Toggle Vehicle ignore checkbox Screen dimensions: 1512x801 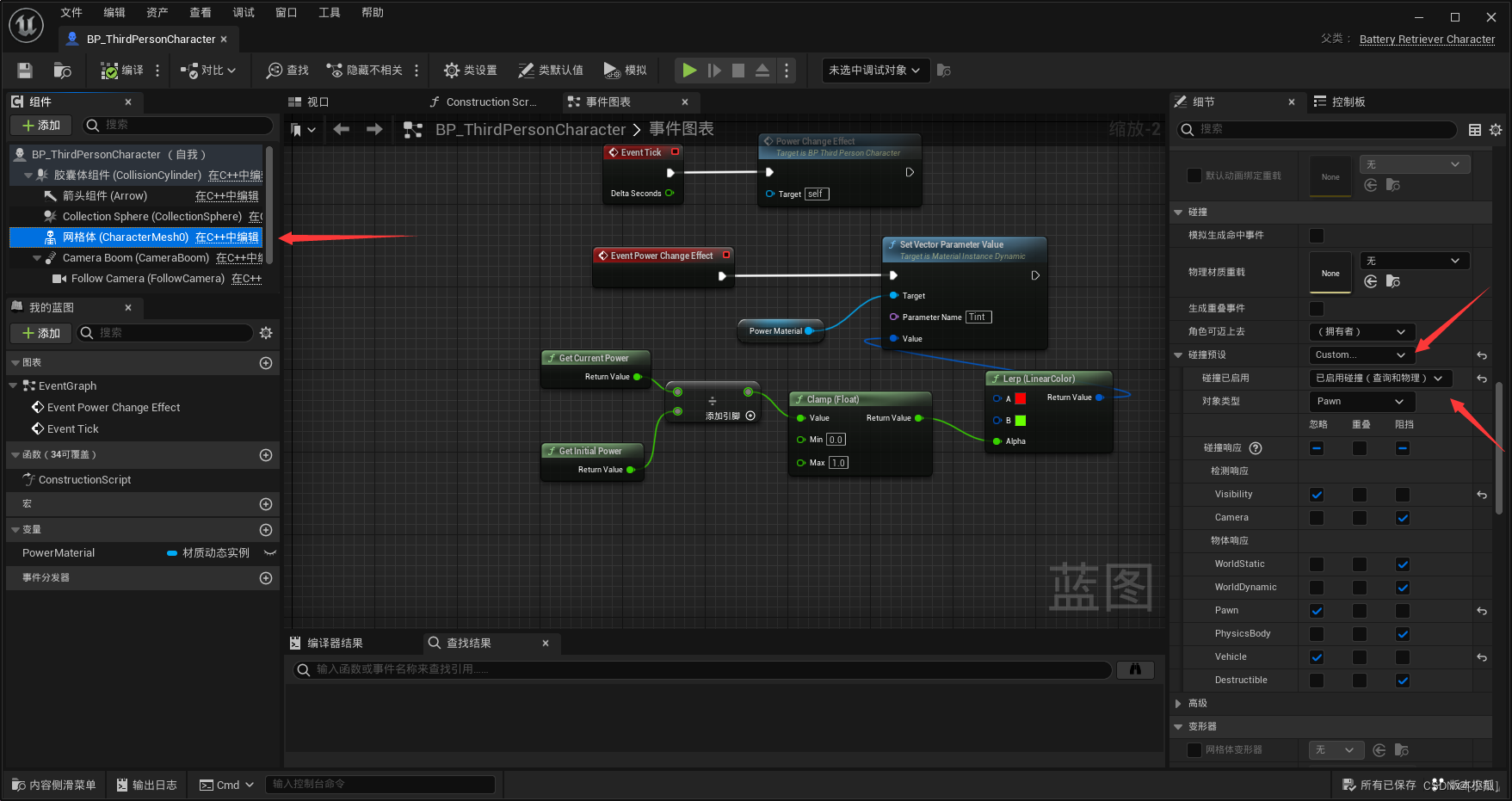click(x=1317, y=657)
